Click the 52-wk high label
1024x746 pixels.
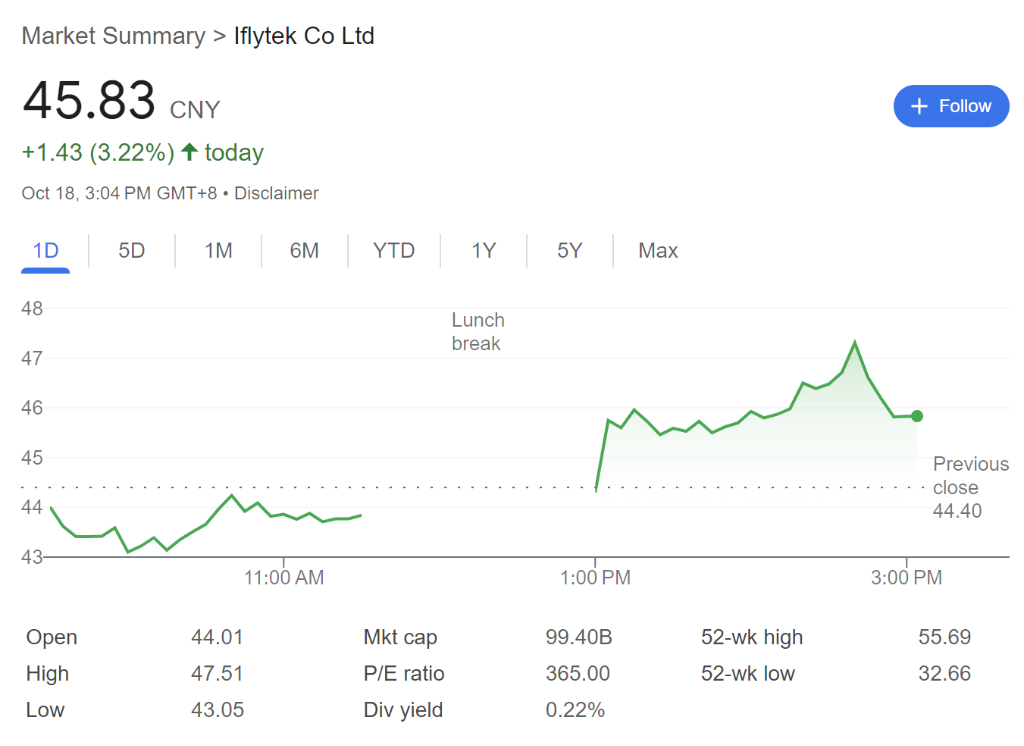click(x=752, y=638)
